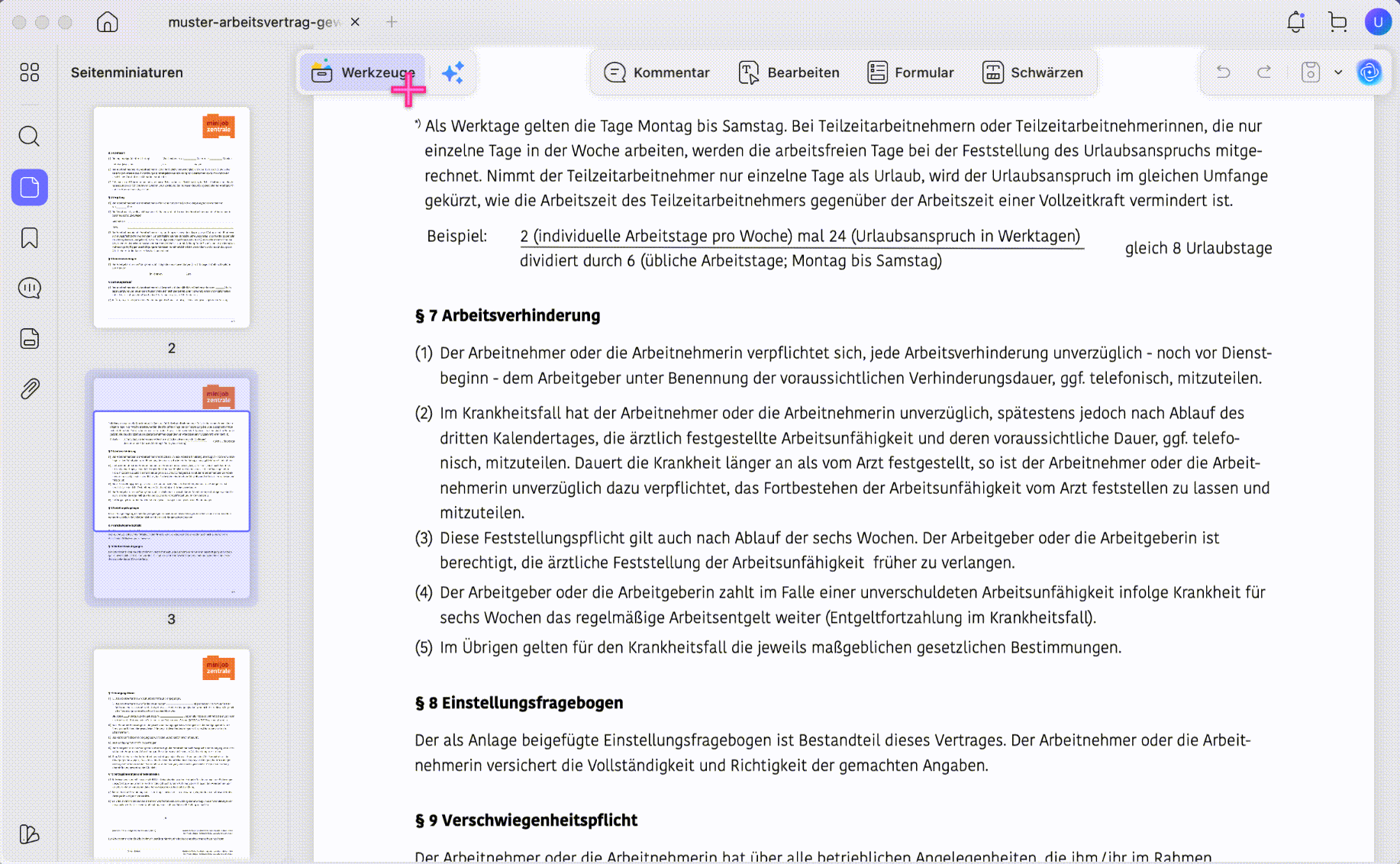Select page 3 thumbnail
1400x864 pixels.
coord(172,488)
